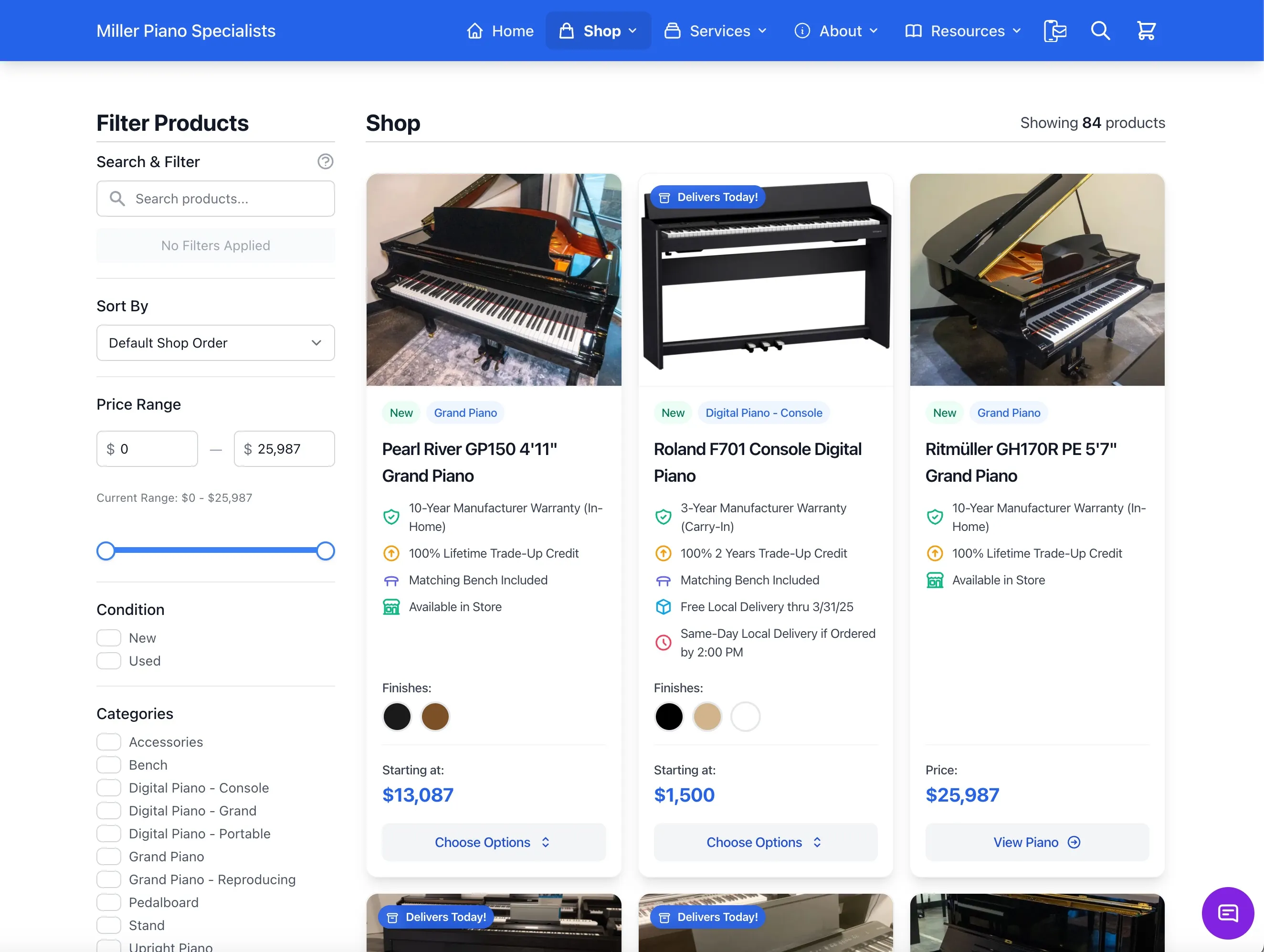The height and width of the screenshot is (952, 1264).
Task: Open the About nav item
Action: [836, 31]
